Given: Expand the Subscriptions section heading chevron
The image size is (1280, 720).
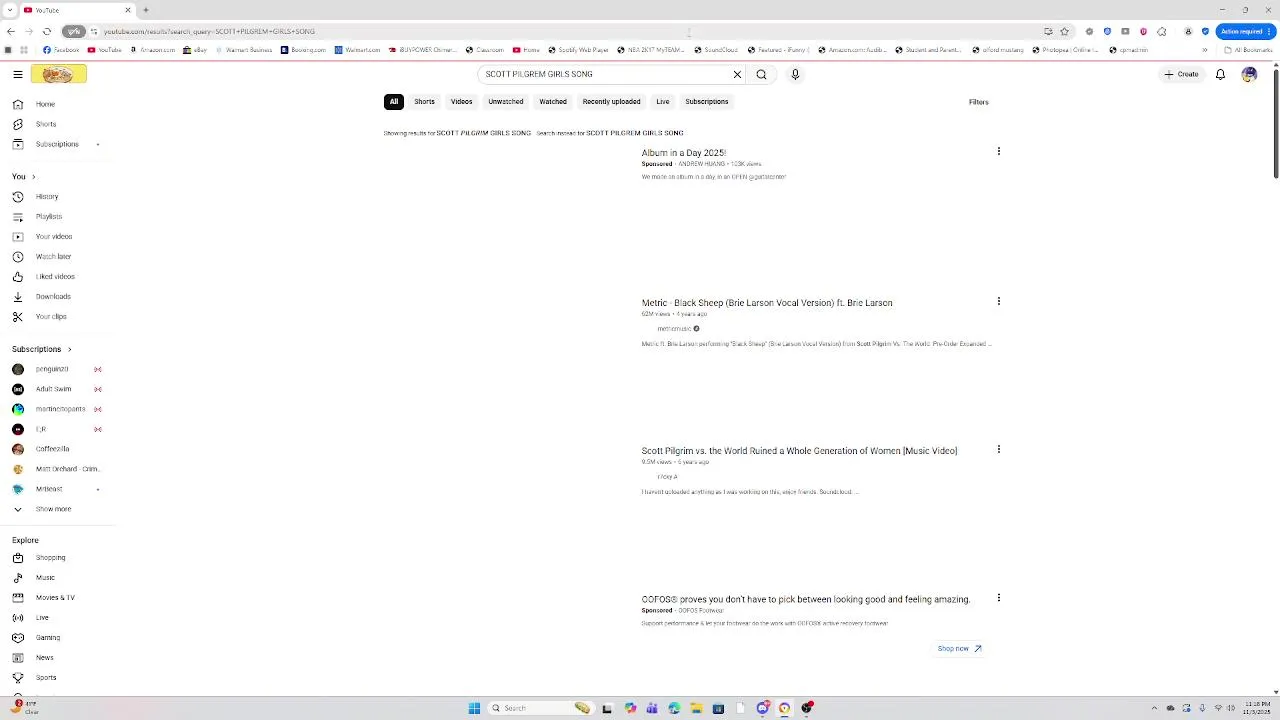Looking at the screenshot, I should click(x=69, y=349).
